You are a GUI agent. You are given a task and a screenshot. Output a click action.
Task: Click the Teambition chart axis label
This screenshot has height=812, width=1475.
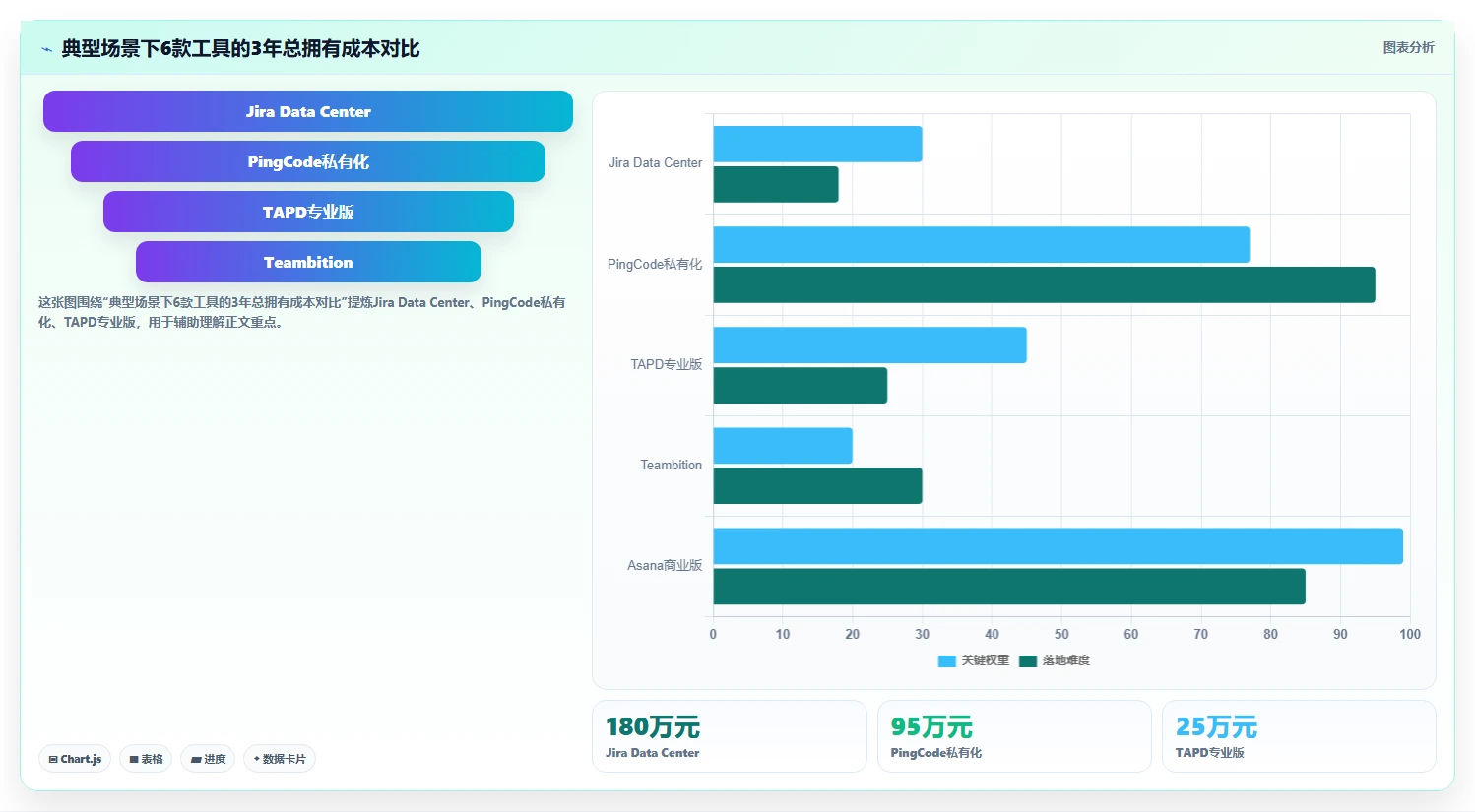coord(672,465)
